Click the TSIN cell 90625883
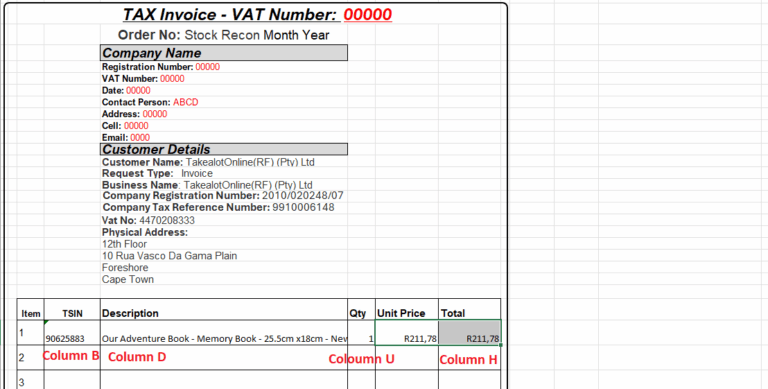The height and width of the screenshot is (389, 768). [x=72, y=333]
